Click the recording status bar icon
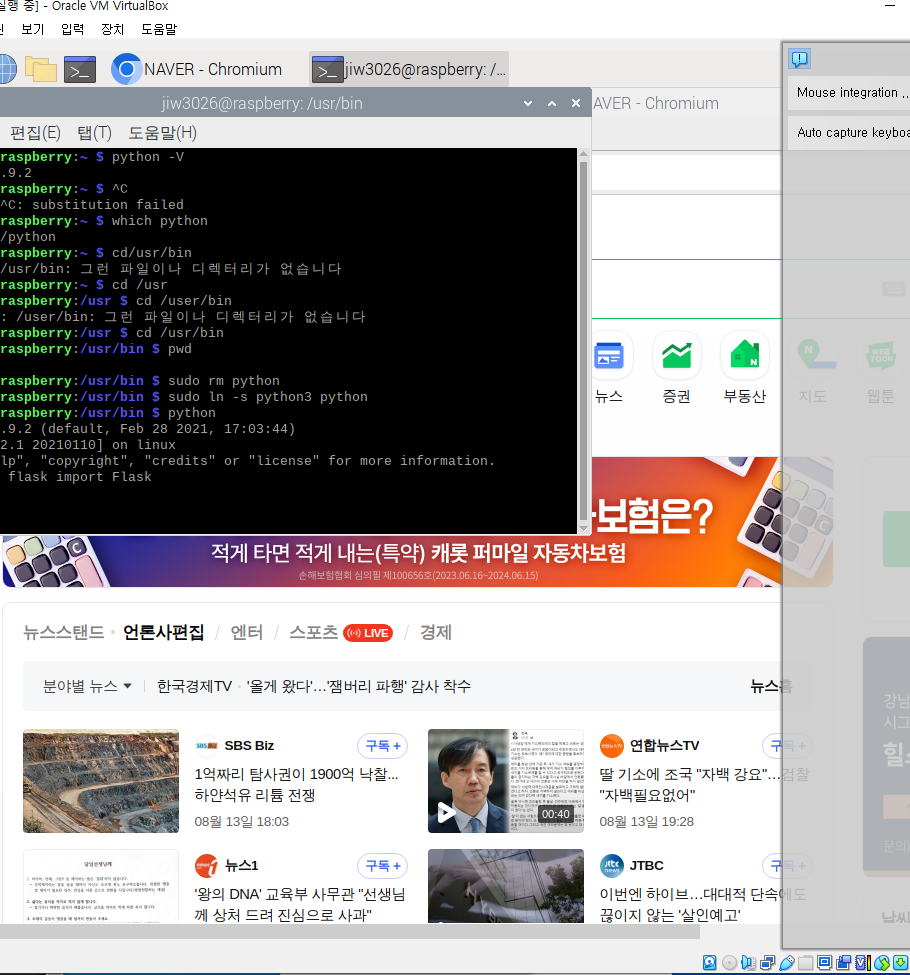The height and width of the screenshot is (975, 910). tap(844, 963)
